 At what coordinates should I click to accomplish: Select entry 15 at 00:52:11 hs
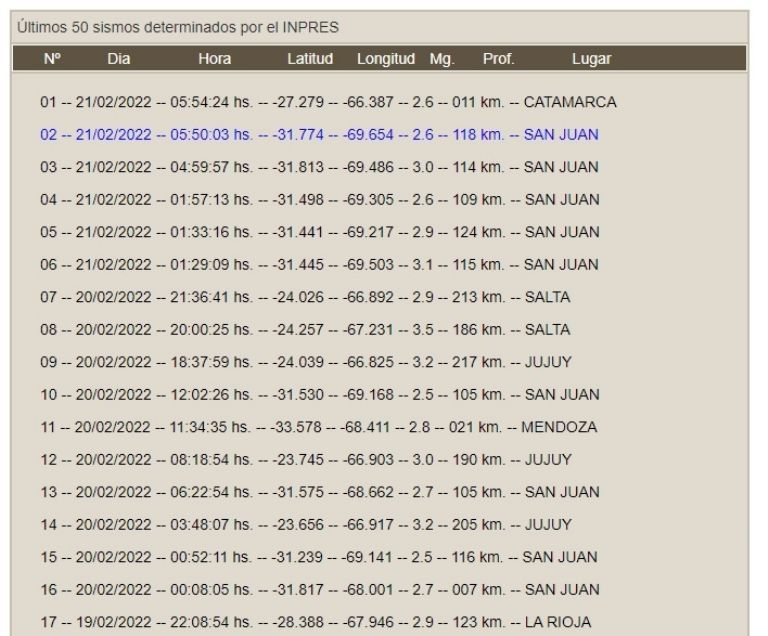319,558
